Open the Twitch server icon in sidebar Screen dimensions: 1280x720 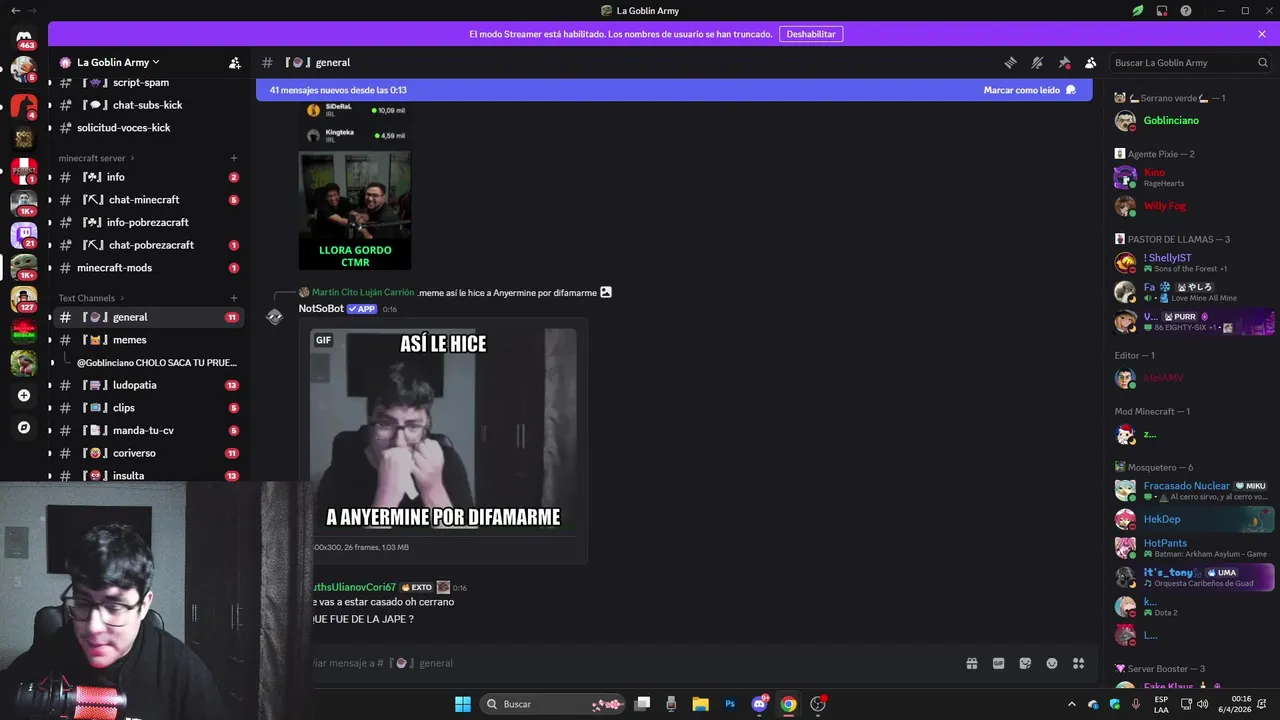point(24,234)
